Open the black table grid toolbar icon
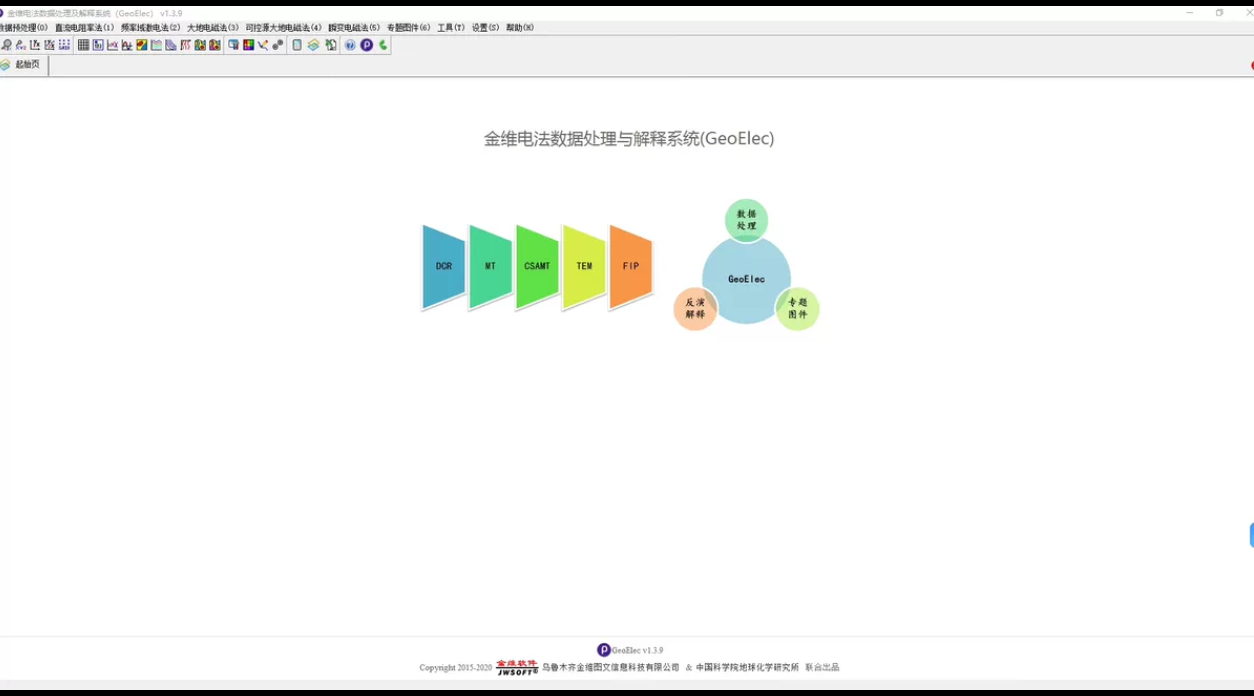The image size is (1254, 696). tap(83, 45)
